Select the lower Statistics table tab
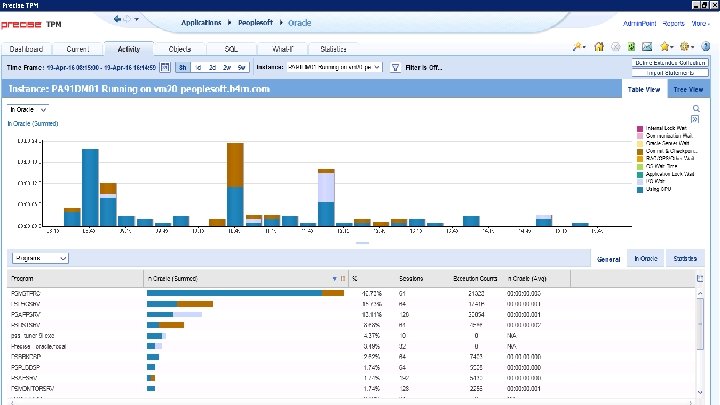Screen dimensions: 720x405 [685, 259]
